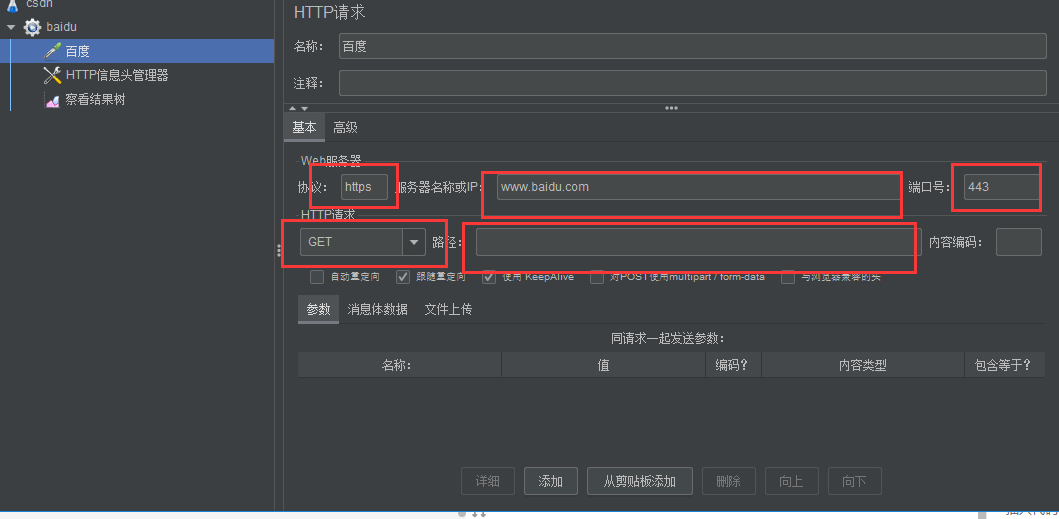
Task: Click the down arrow on the split pane divider
Action: click(x=305, y=108)
